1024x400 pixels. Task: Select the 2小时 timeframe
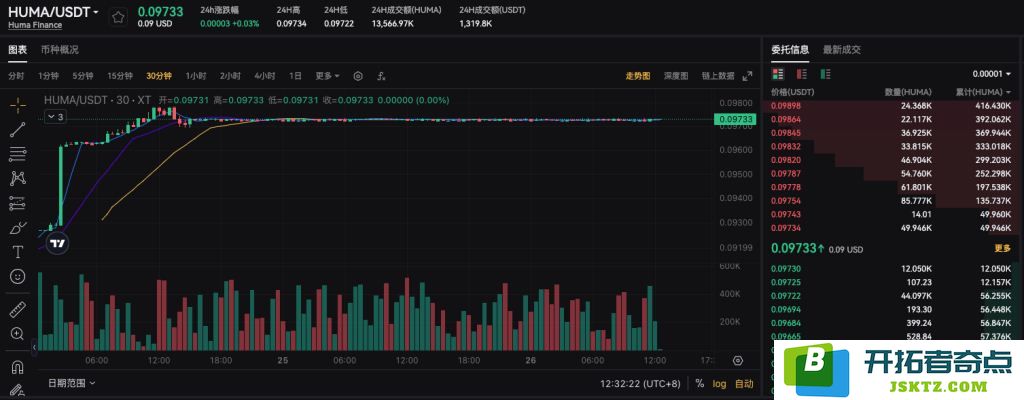pyautogui.click(x=230, y=76)
